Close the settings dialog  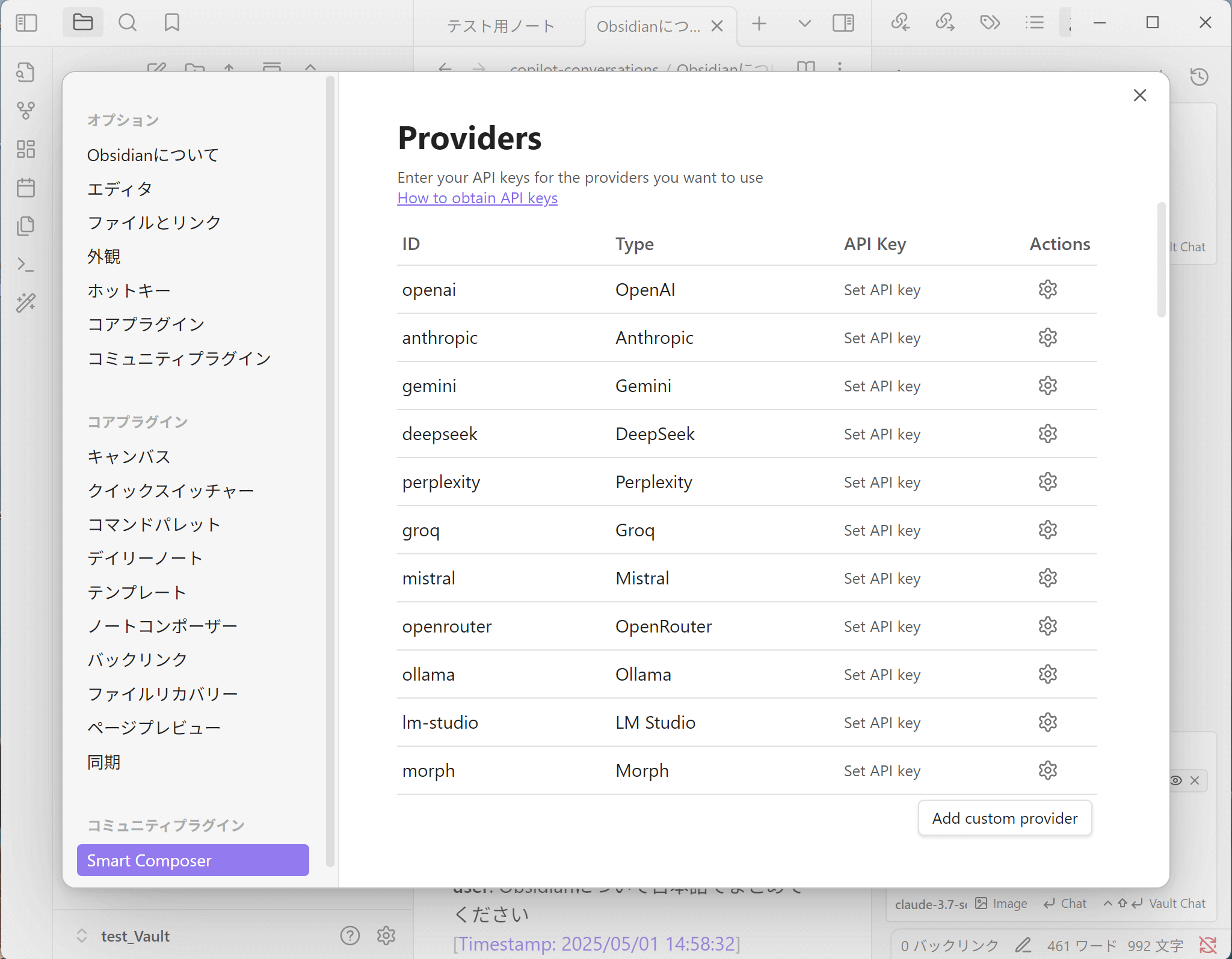pyautogui.click(x=1139, y=95)
